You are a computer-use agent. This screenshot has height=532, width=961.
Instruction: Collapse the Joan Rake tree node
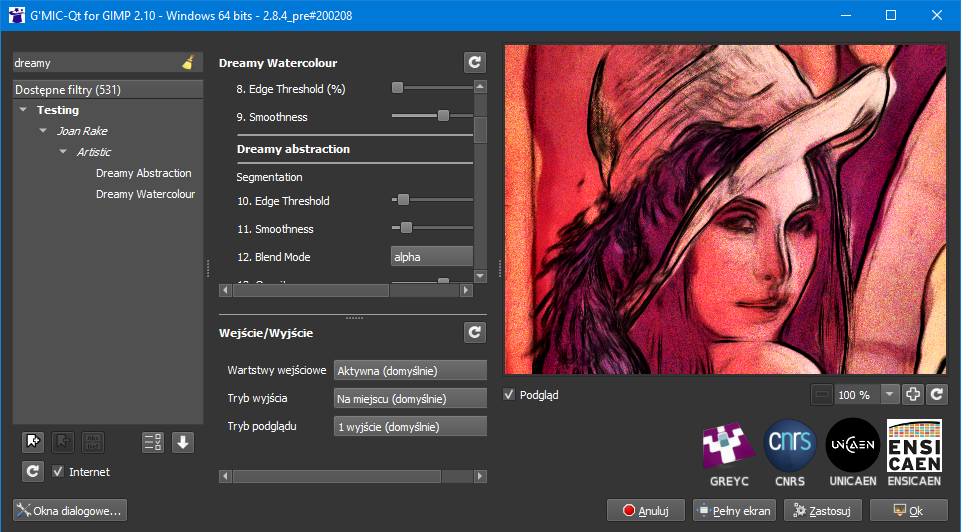click(x=43, y=131)
